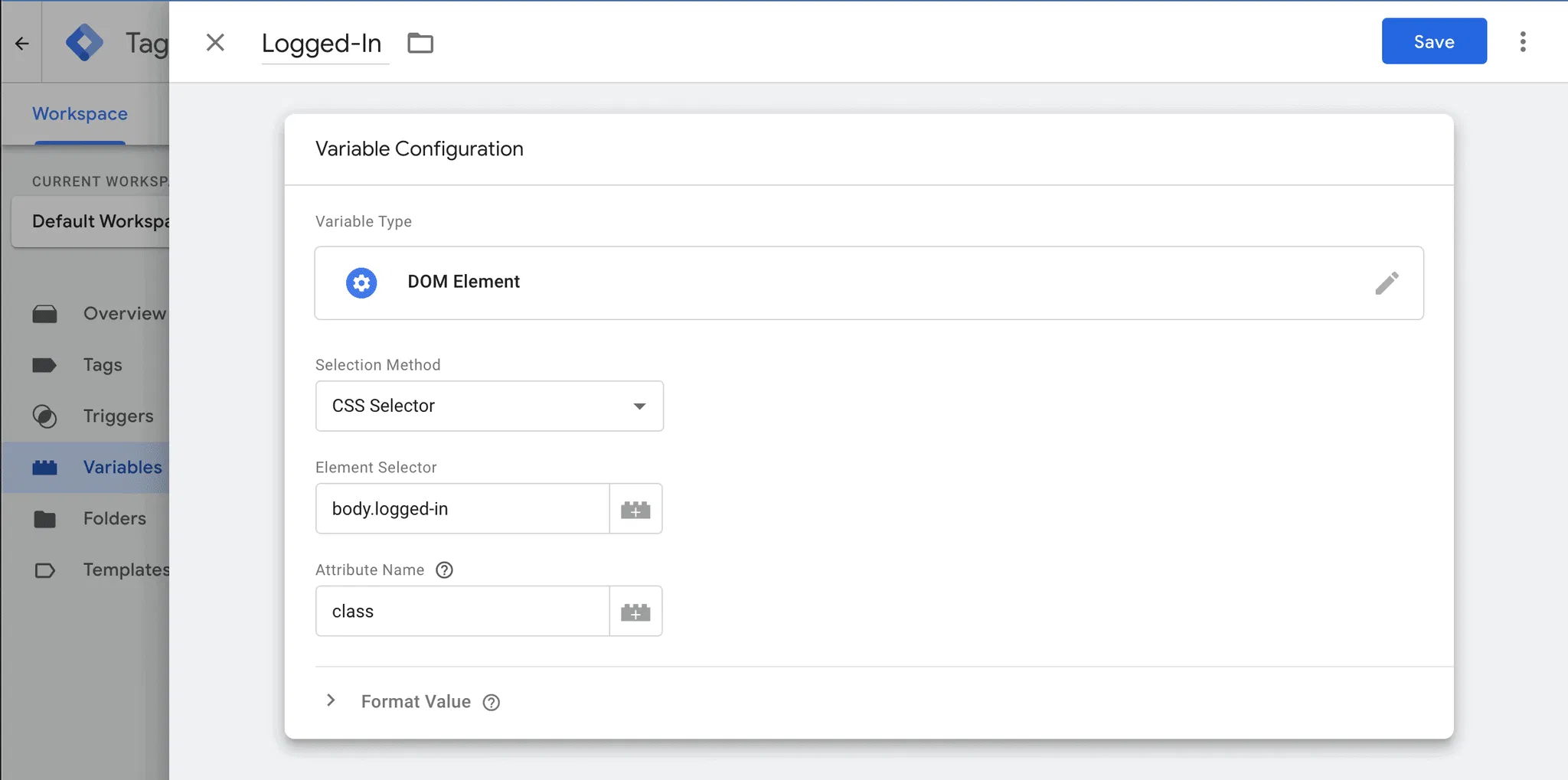Expand the Format Value section
Image resolution: width=1568 pixels, height=780 pixels.
point(331,701)
